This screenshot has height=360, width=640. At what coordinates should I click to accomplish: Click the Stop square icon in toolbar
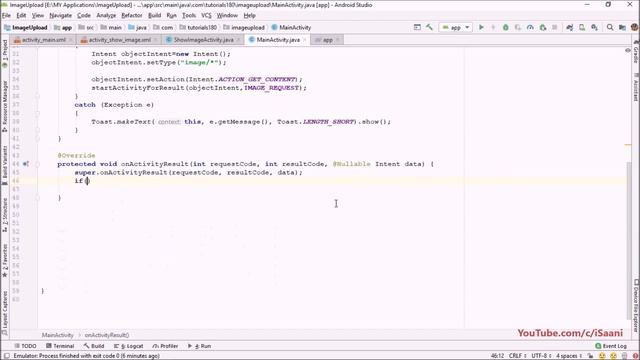tap(555, 27)
